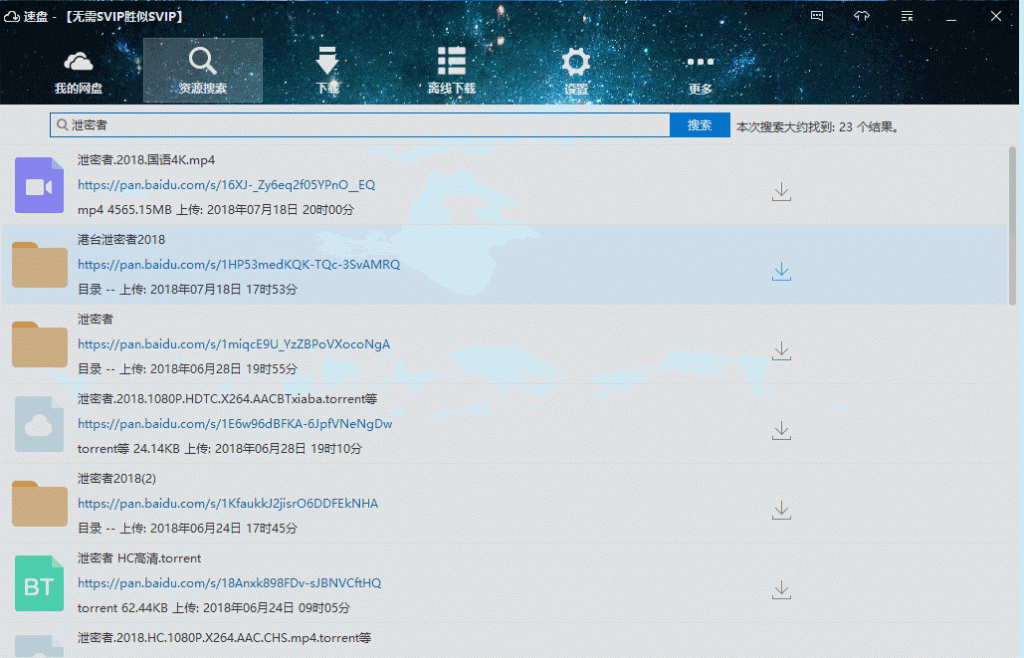Click download arrow for the 泄密者 folder row

781,351
